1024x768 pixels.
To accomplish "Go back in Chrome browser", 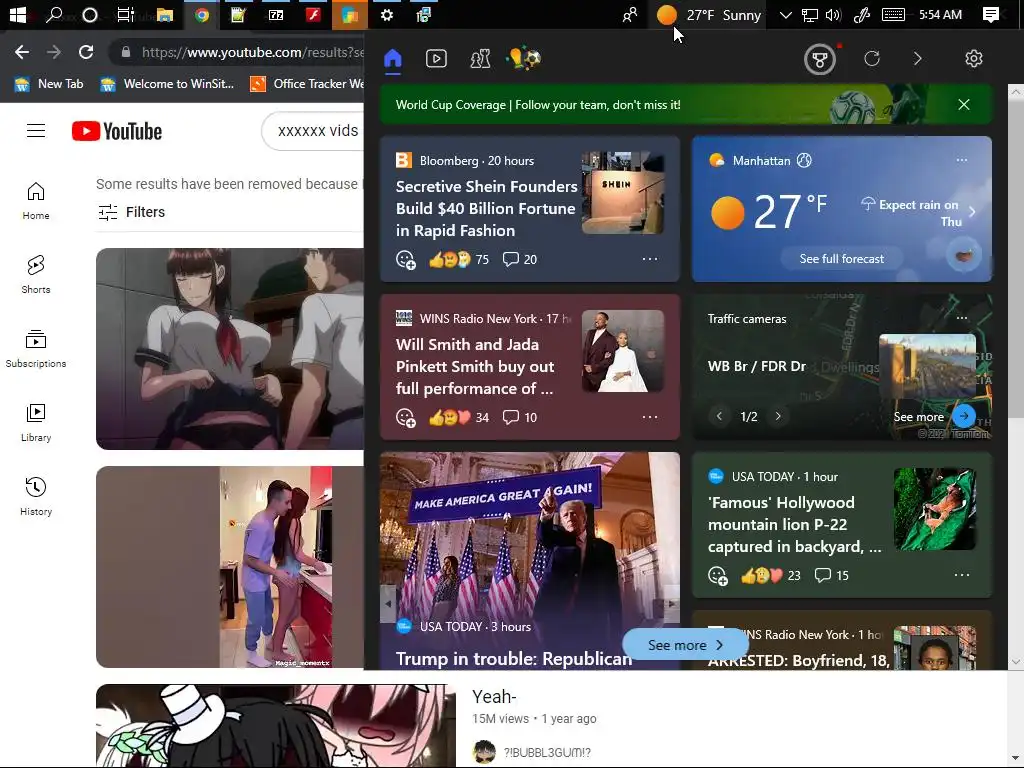I will 22,52.
